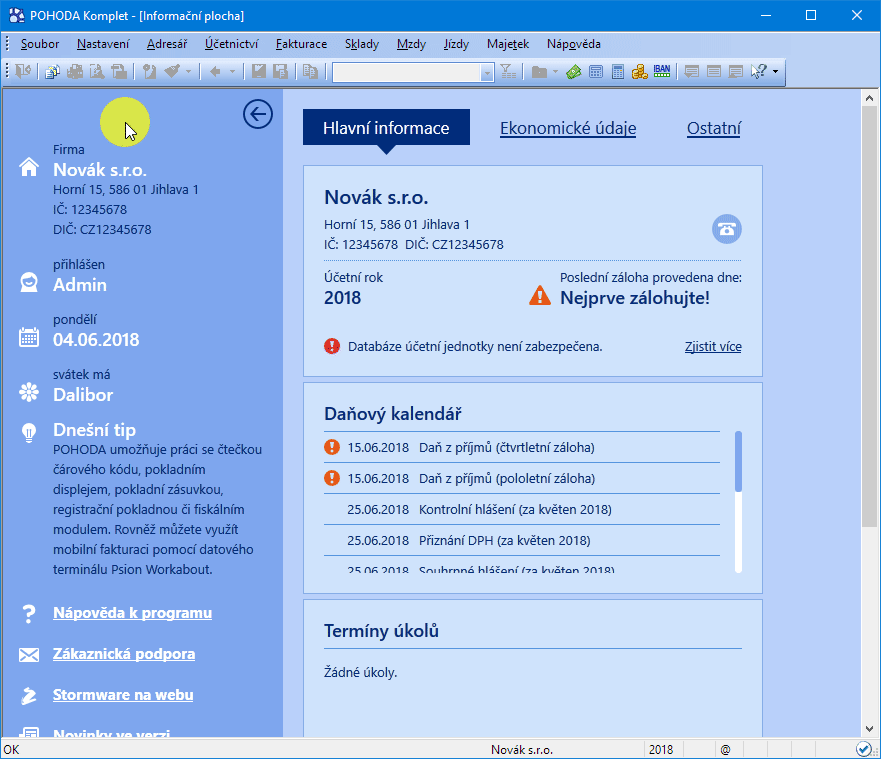This screenshot has width=881, height=759.
Task: Activate the What's This help cursor icon
Action: pos(759,71)
